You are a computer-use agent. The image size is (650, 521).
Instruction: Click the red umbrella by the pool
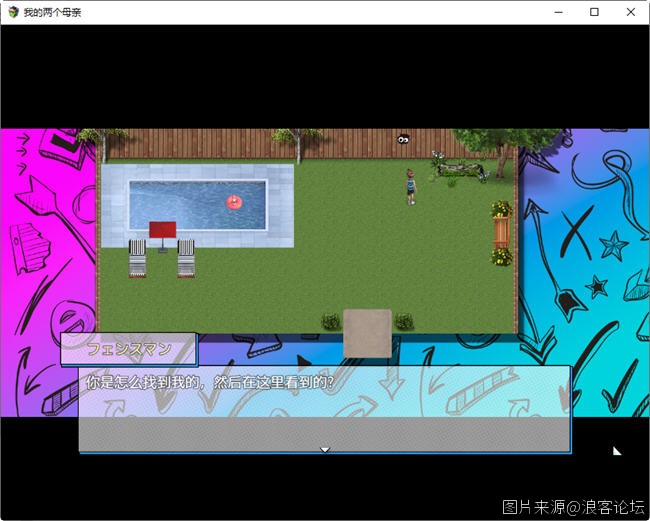[162, 230]
